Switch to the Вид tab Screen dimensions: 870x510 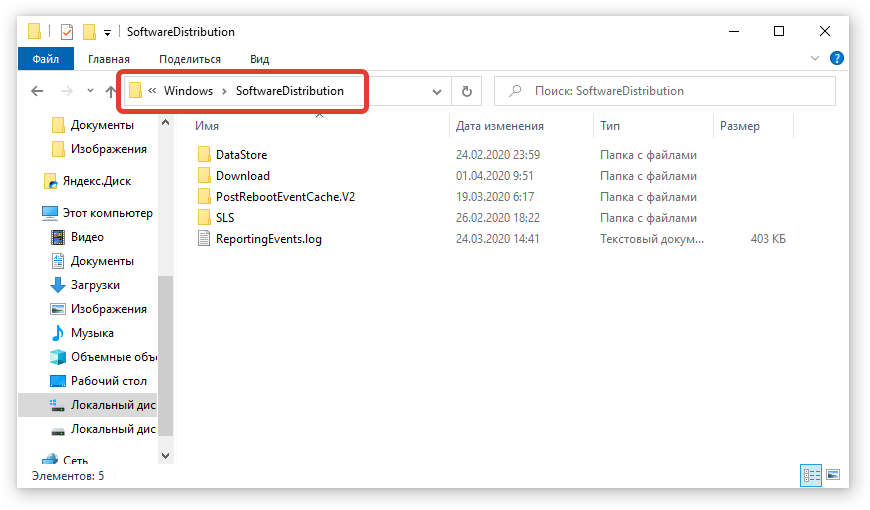tap(259, 59)
